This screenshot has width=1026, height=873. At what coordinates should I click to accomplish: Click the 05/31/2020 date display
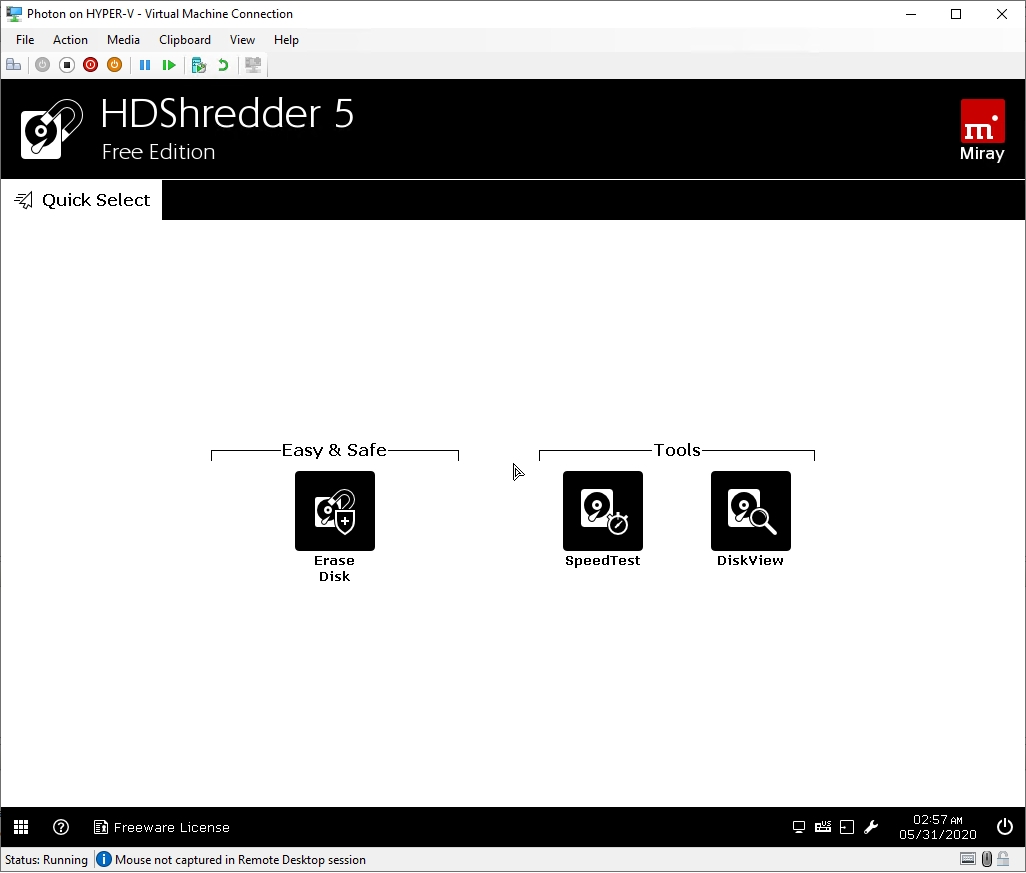[938, 834]
